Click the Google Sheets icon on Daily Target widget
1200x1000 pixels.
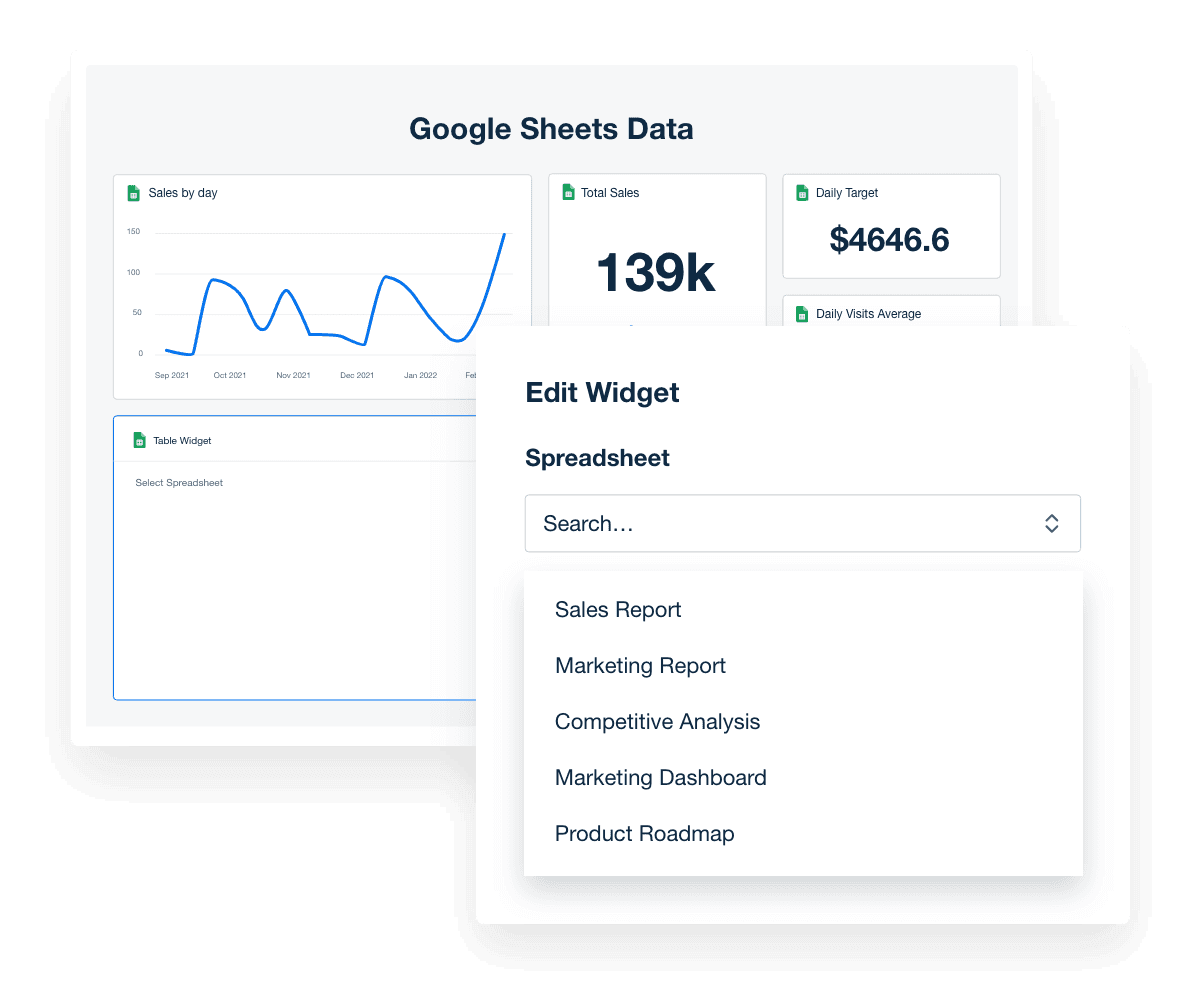tap(802, 193)
